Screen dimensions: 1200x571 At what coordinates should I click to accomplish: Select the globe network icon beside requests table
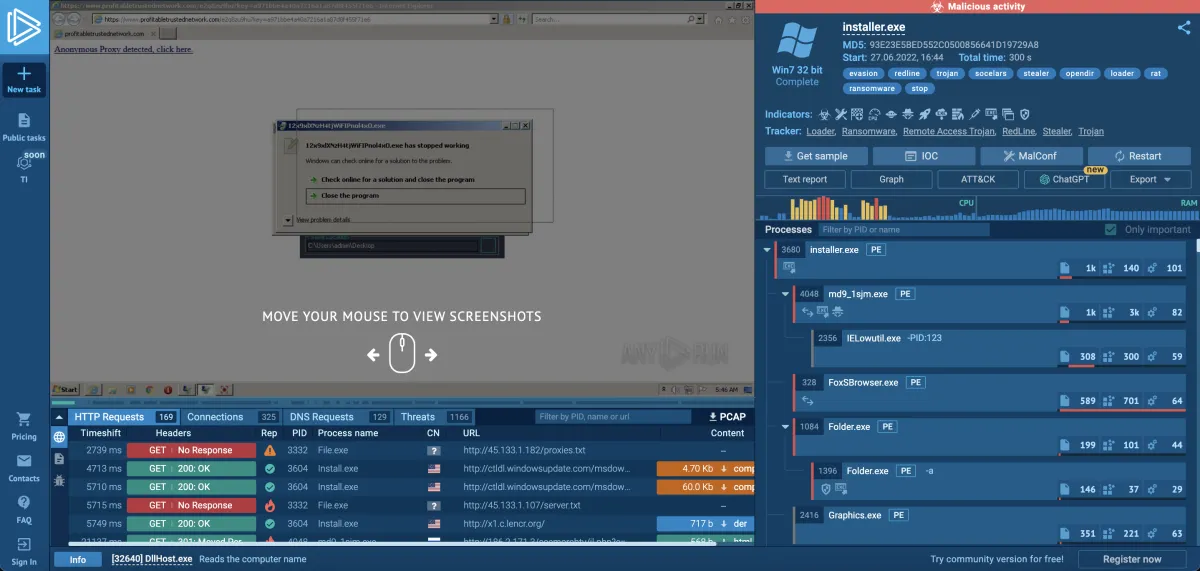click(x=59, y=437)
